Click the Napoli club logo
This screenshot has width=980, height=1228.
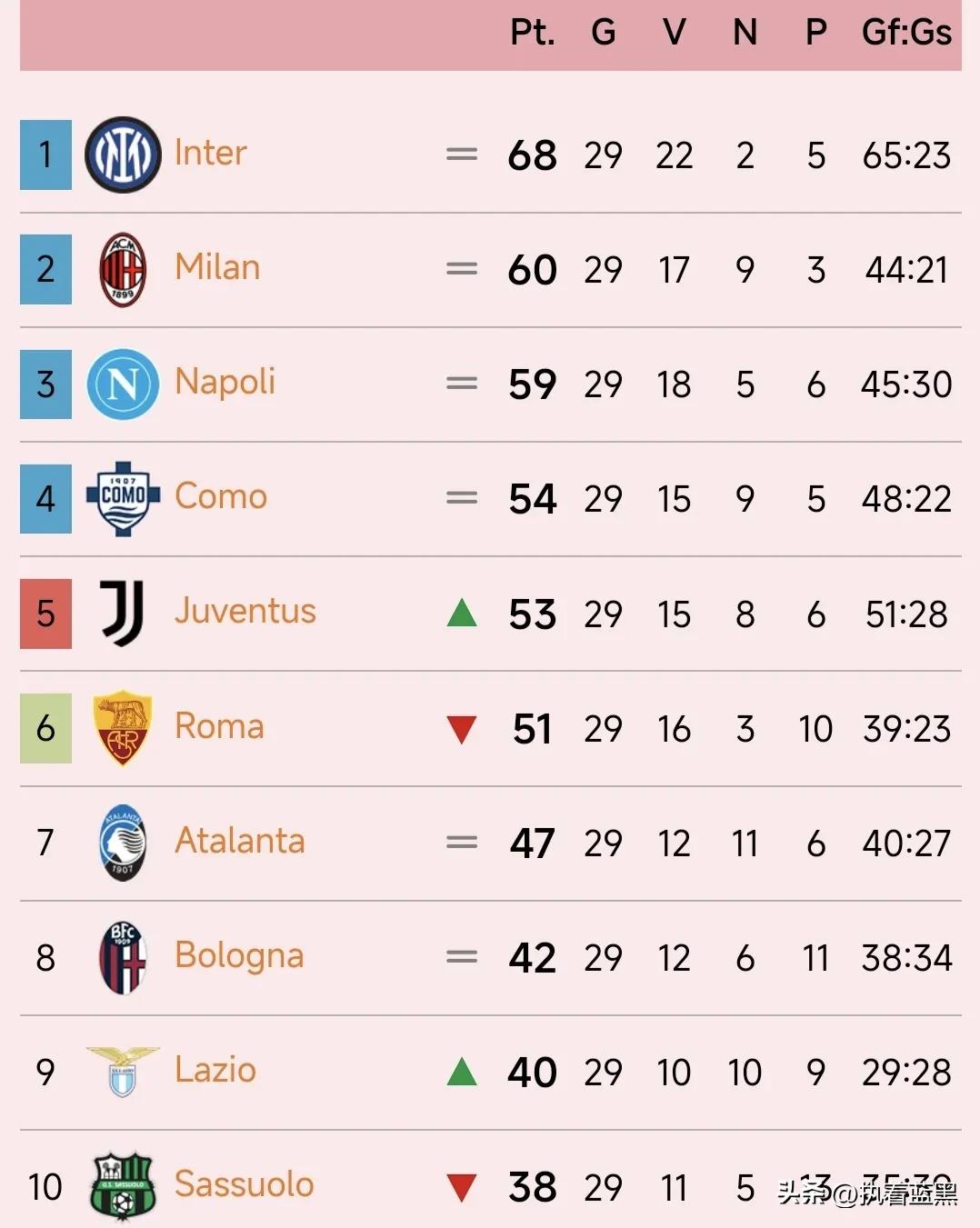(x=123, y=384)
